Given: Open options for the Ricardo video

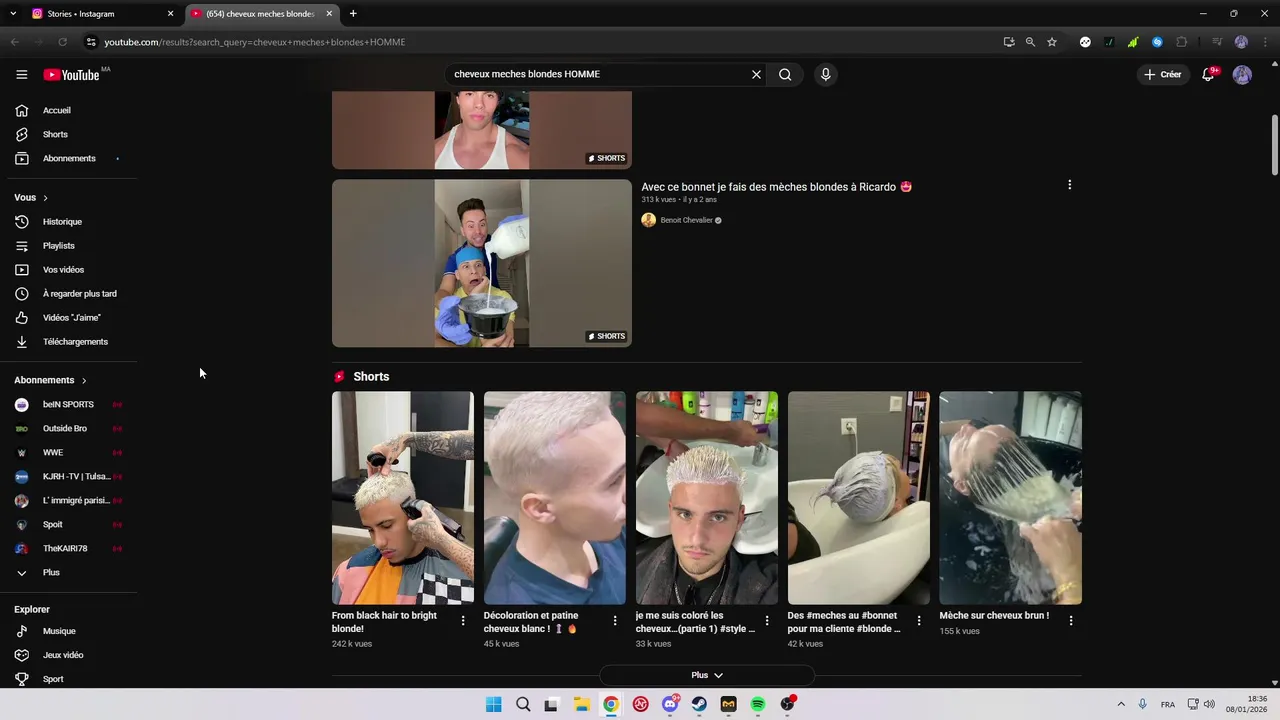Looking at the screenshot, I should tap(1069, 185).
